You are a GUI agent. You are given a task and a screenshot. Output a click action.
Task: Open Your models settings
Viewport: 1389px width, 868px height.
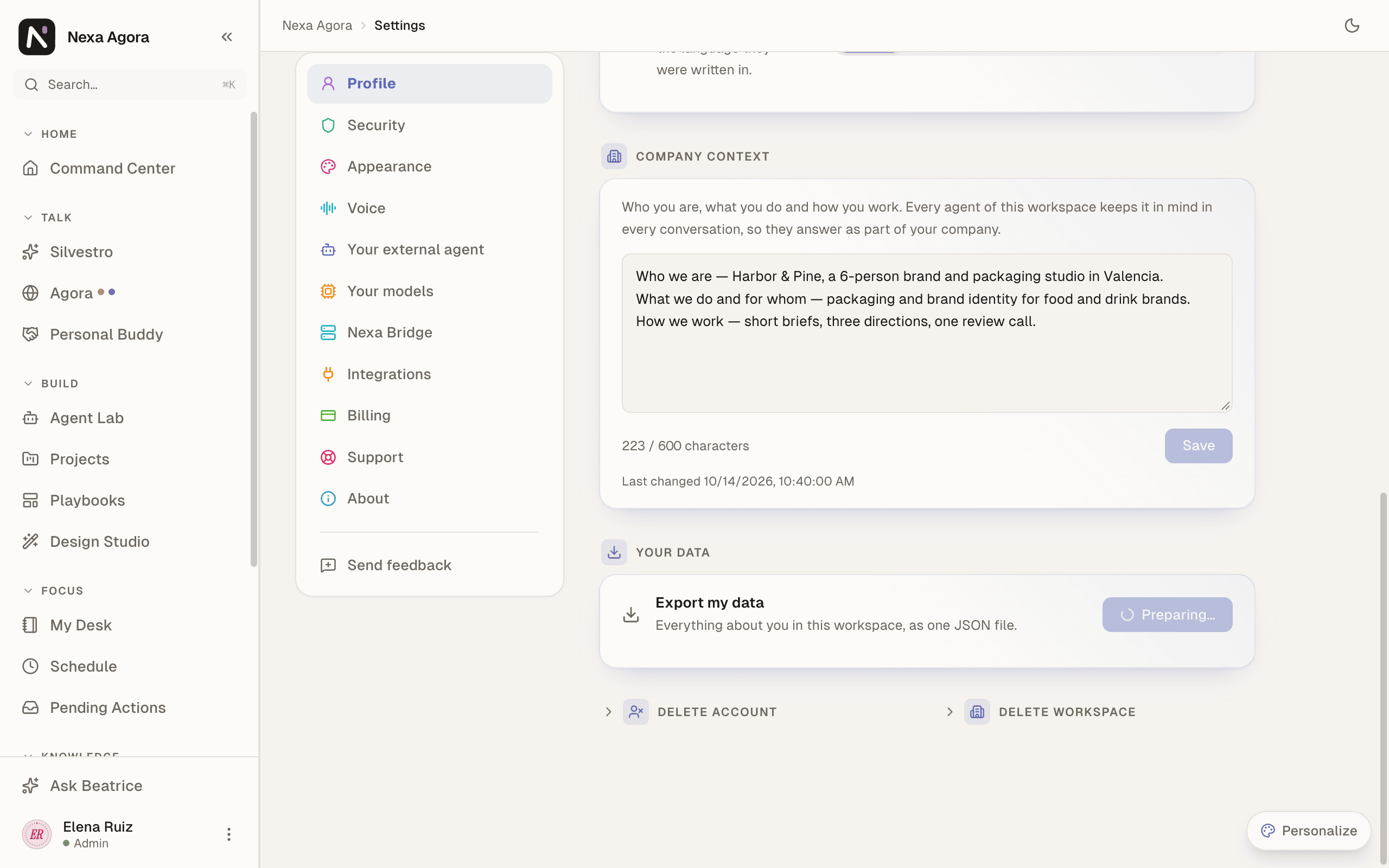pyautogui.click(x=429, y=291)
